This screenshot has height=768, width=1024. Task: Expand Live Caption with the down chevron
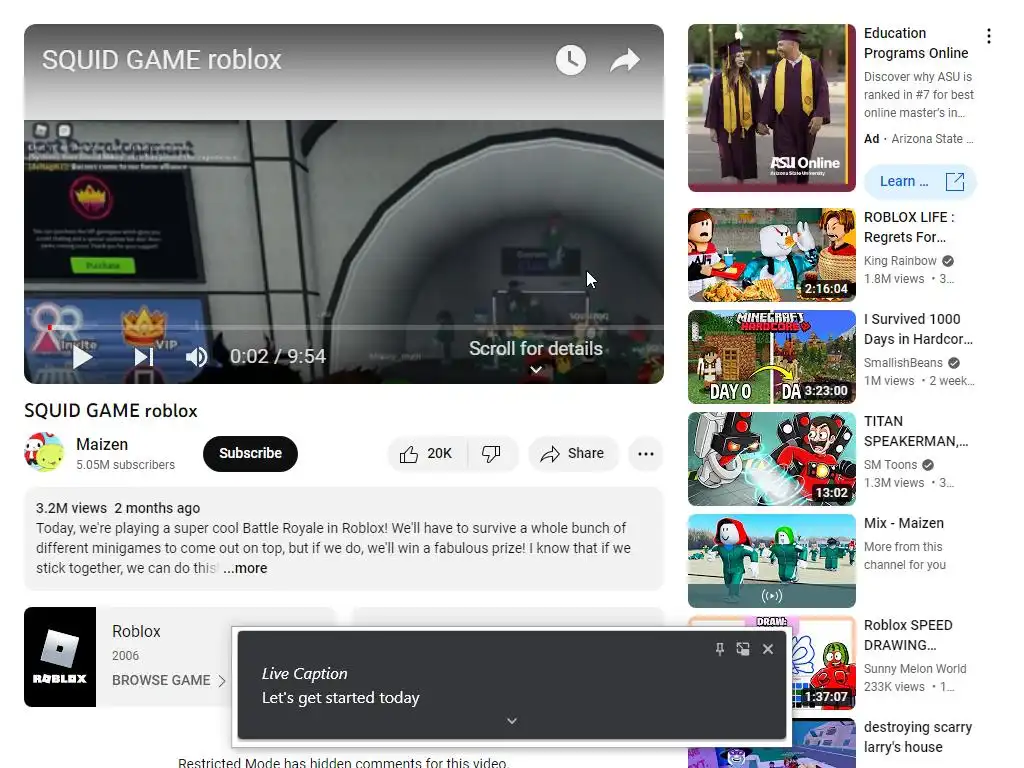(x=512, y=721)
